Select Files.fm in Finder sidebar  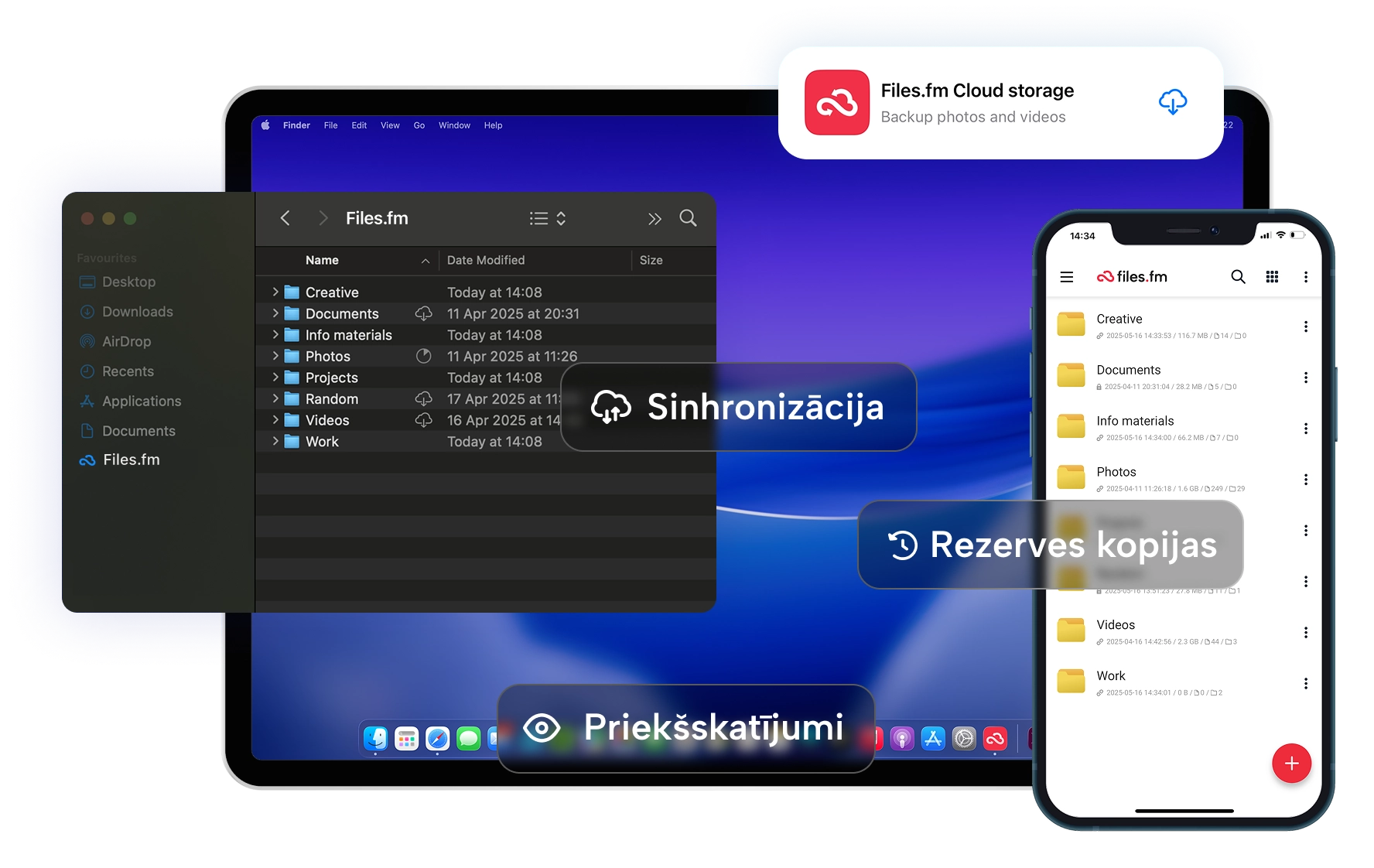click(x=120, y=460)
